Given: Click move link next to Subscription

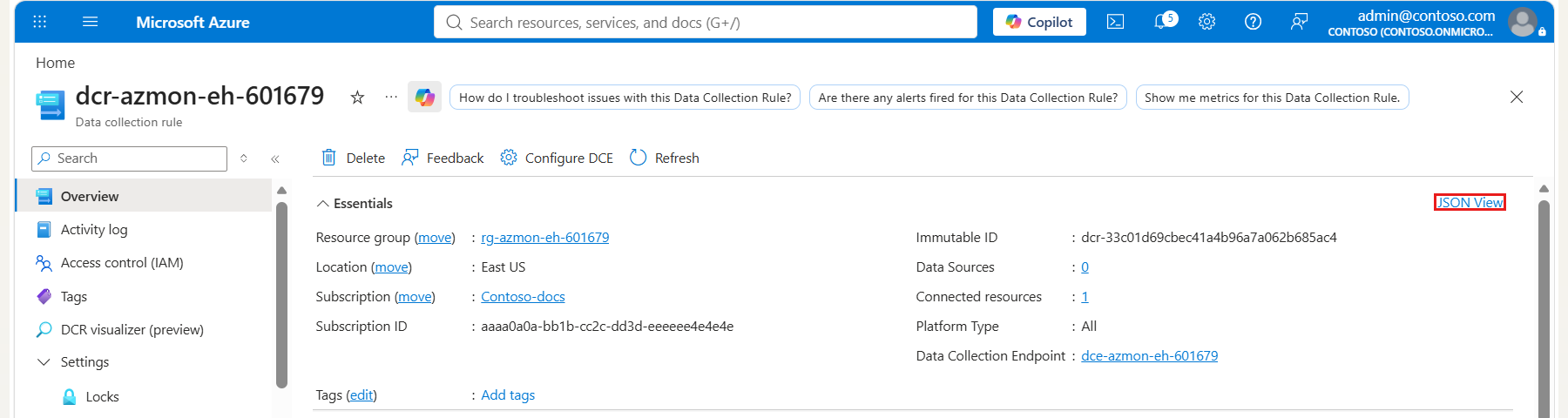Looking at the screenshot, I should [415, 296].
